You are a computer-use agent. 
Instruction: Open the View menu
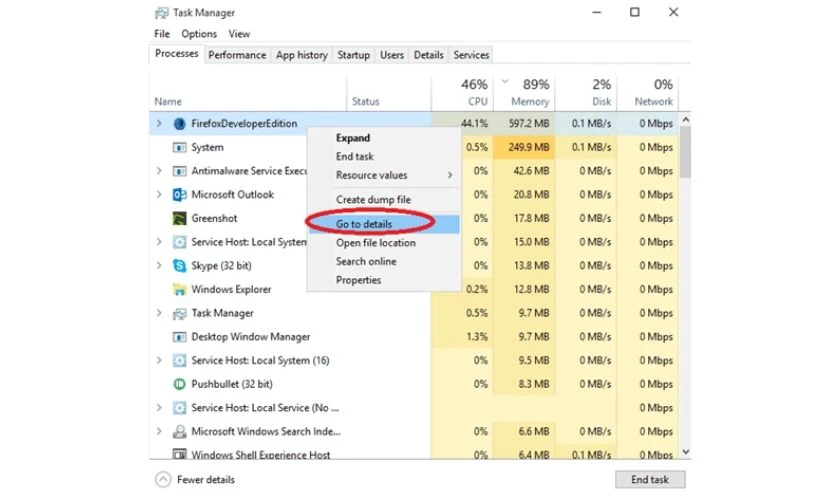[239, 34]
